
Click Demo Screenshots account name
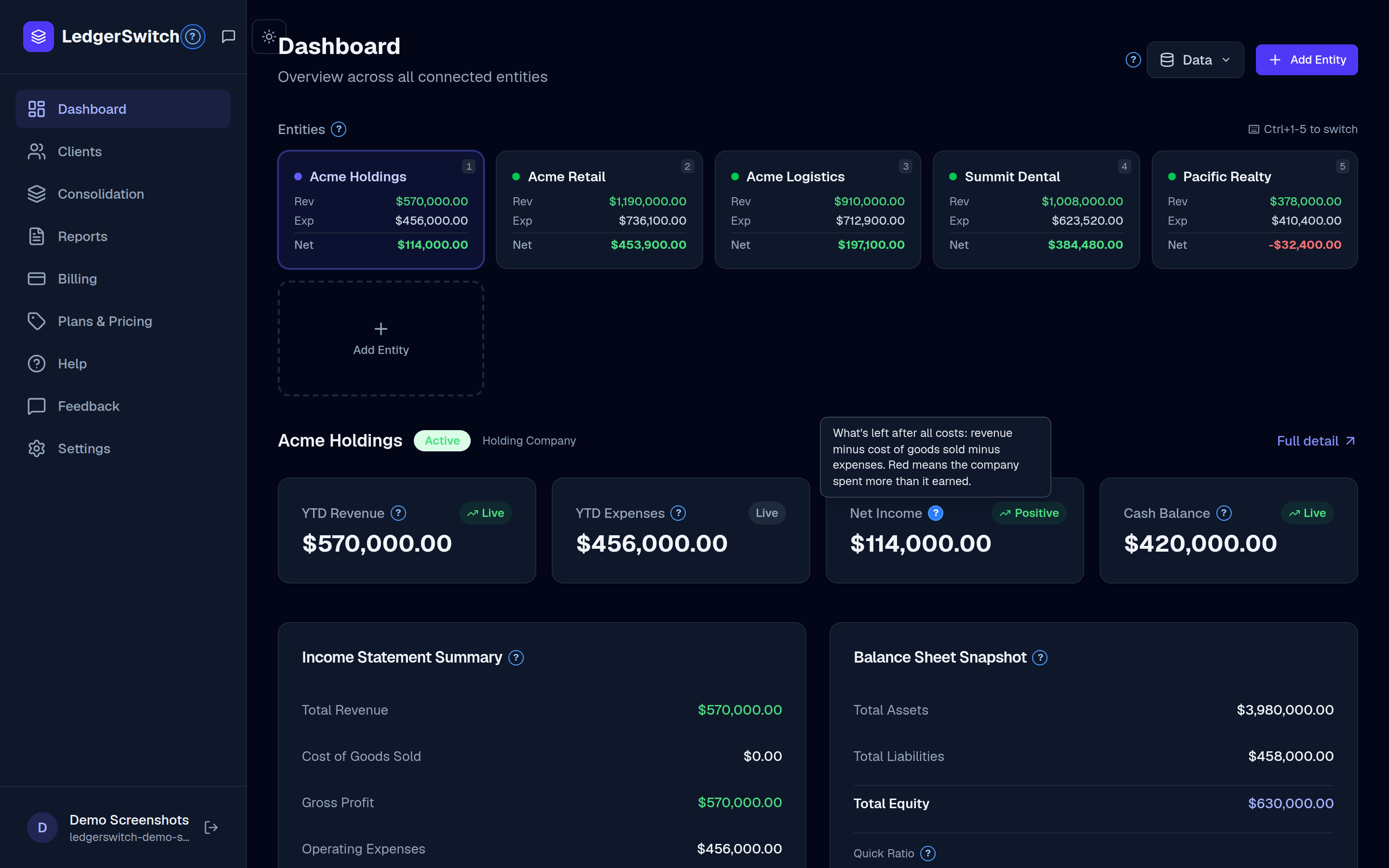tap(129, 820)
